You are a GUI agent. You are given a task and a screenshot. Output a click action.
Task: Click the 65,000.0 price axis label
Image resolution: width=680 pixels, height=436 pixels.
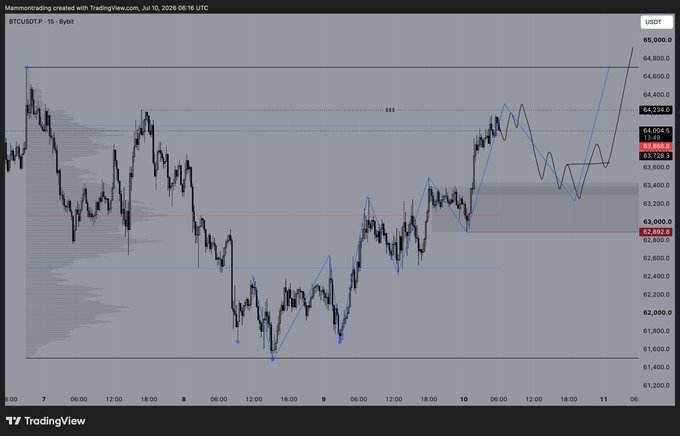click(657, 40)
